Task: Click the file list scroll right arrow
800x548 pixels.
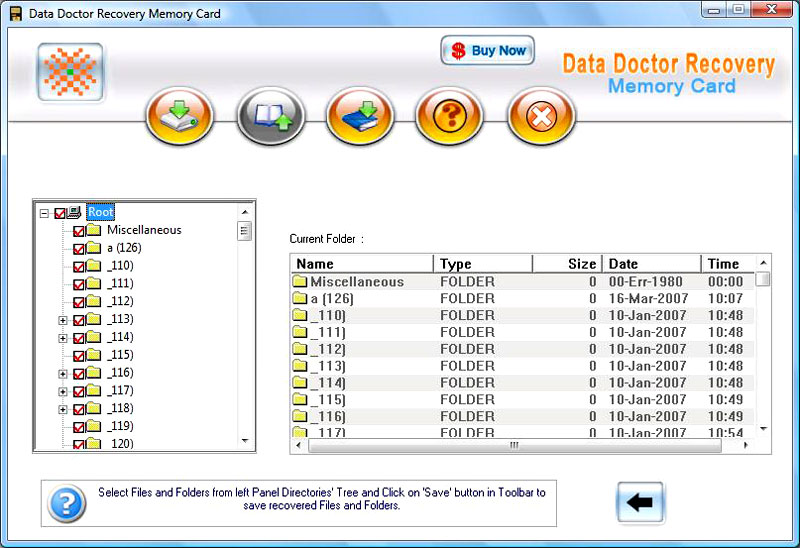Action: pyautogui.click(x=746, y=445)
